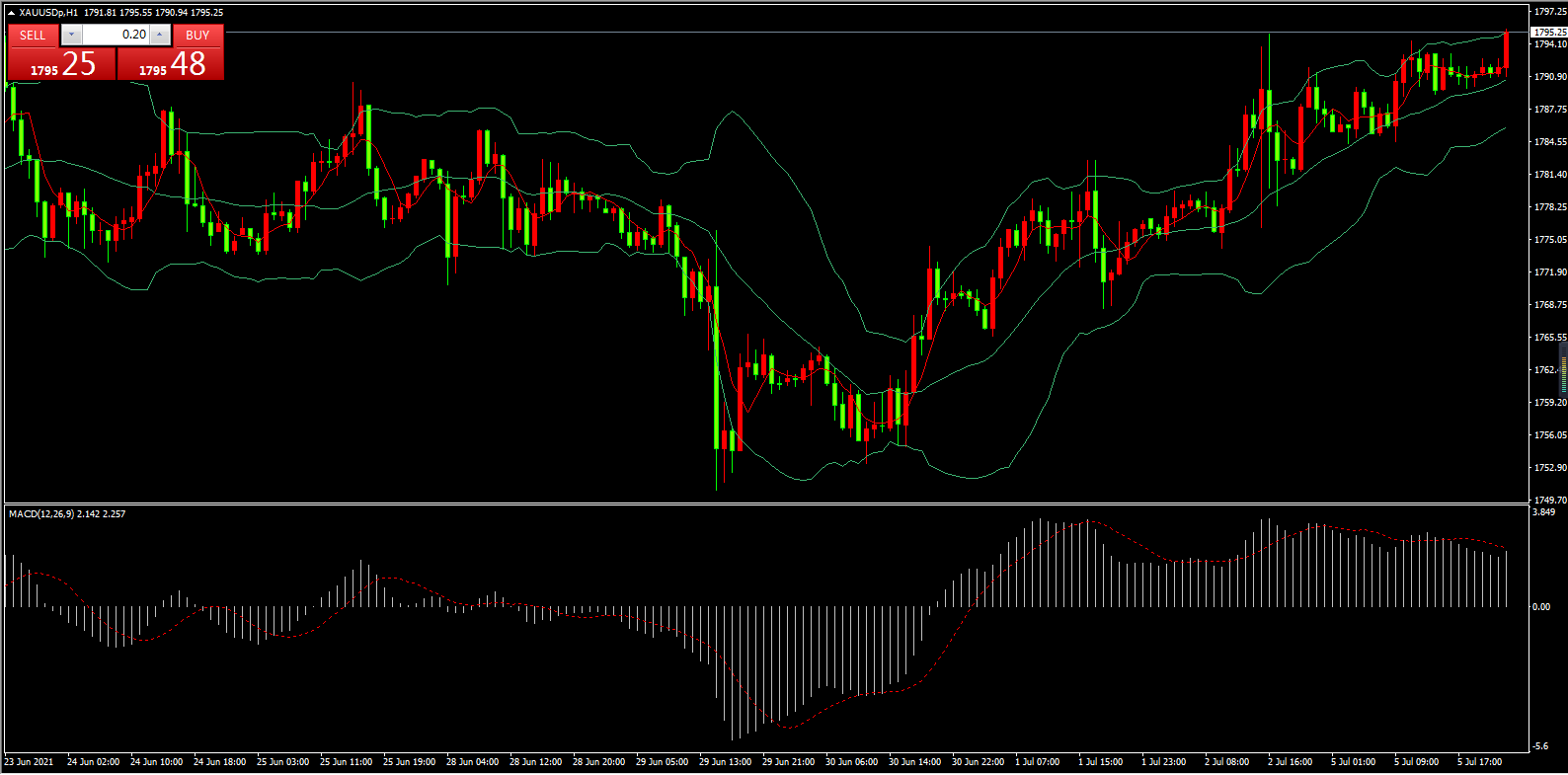Click the 1784.55 price scale label
Viewport: 1568px width, 775px height.
point(1549,142)
